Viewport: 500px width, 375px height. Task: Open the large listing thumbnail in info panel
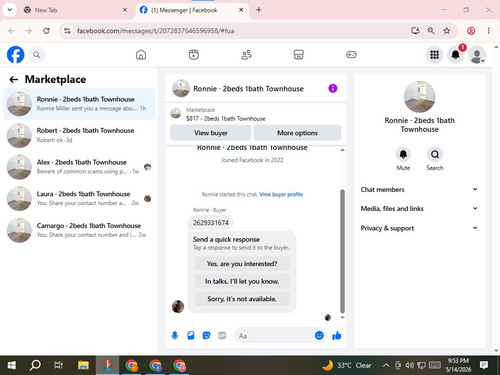419,97
